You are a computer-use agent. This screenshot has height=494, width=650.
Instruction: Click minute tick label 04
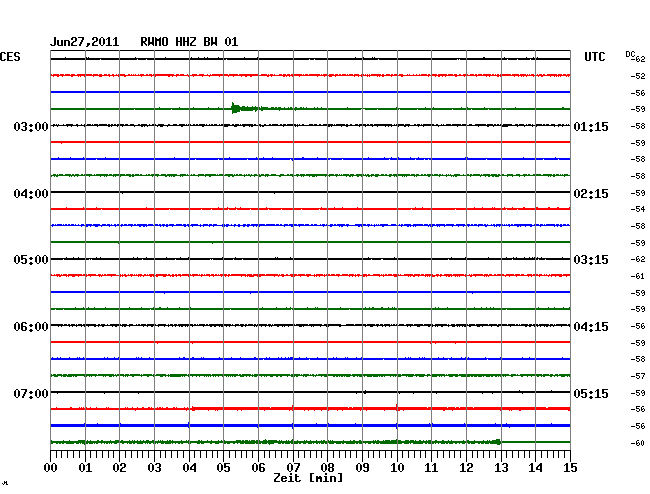point(189,467)
